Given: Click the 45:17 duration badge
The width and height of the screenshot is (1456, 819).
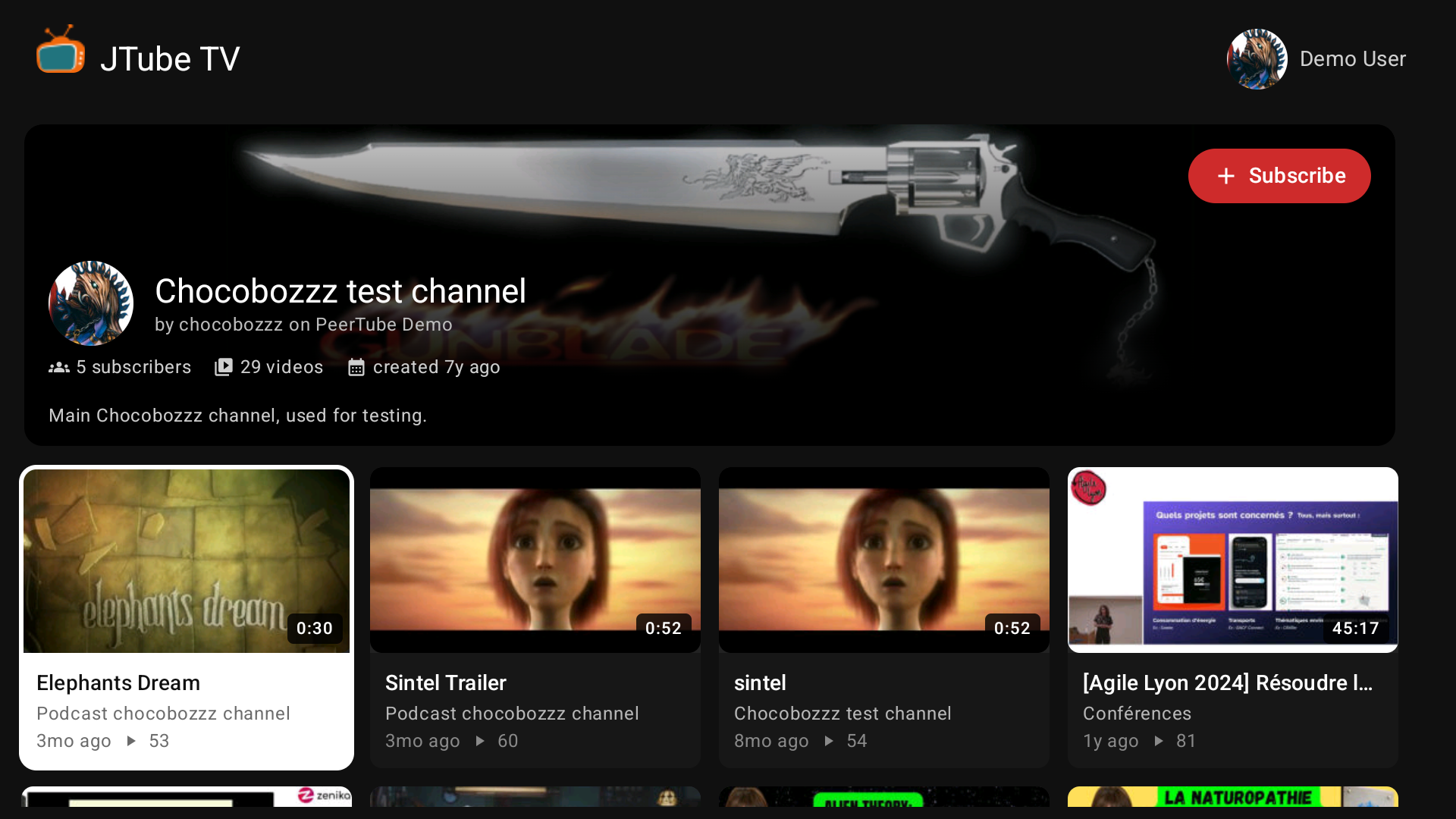Looking at the screenshot, I should (1356, 629).
